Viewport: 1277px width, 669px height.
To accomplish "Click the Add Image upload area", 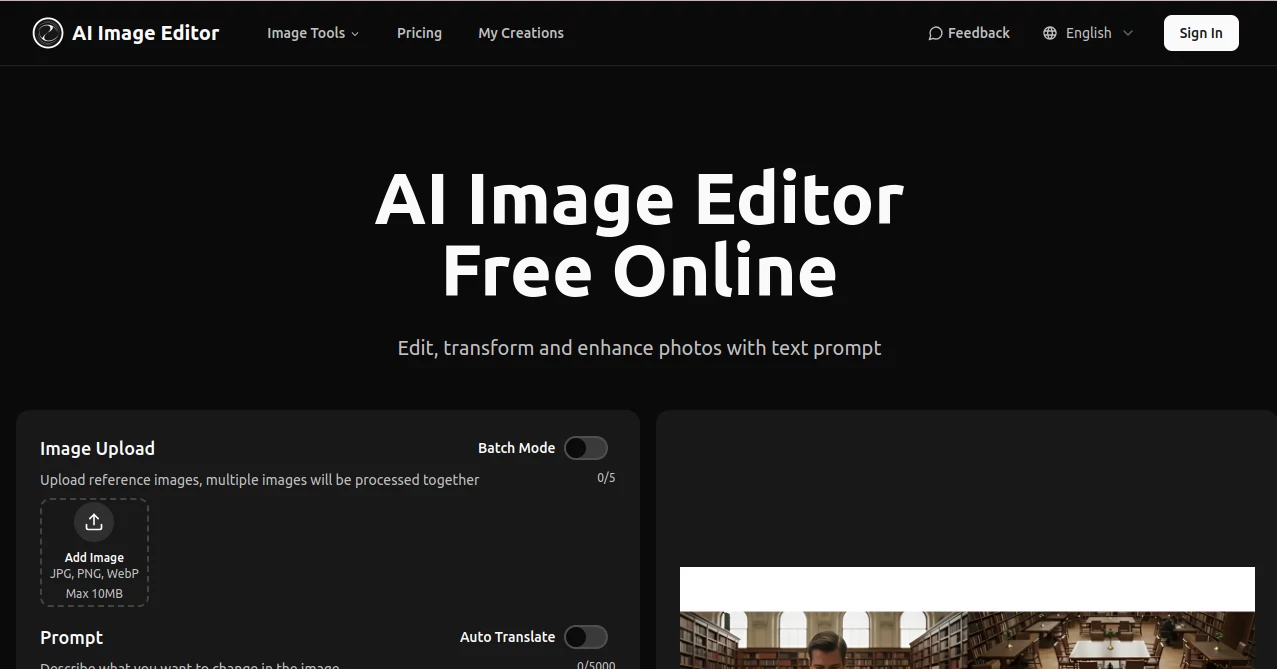I will click(94, 552).
